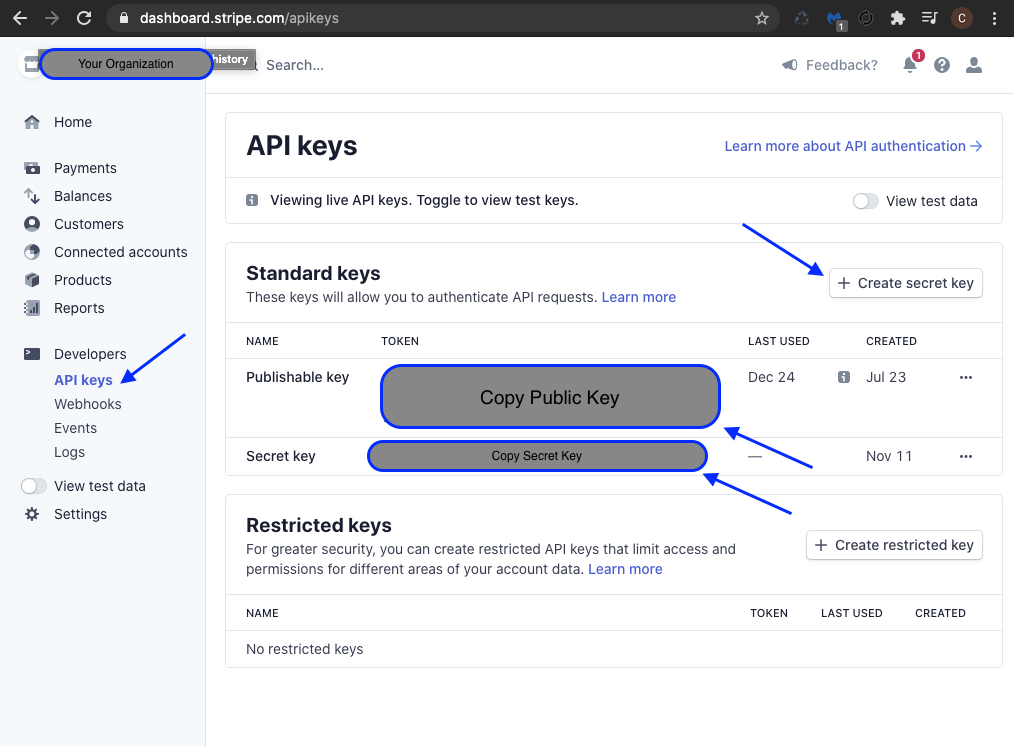Click the circular sync extension icon
Image resolution: width=1014 pixels, height=746 pixels.
pyautogui.click(x=866, y=18)
